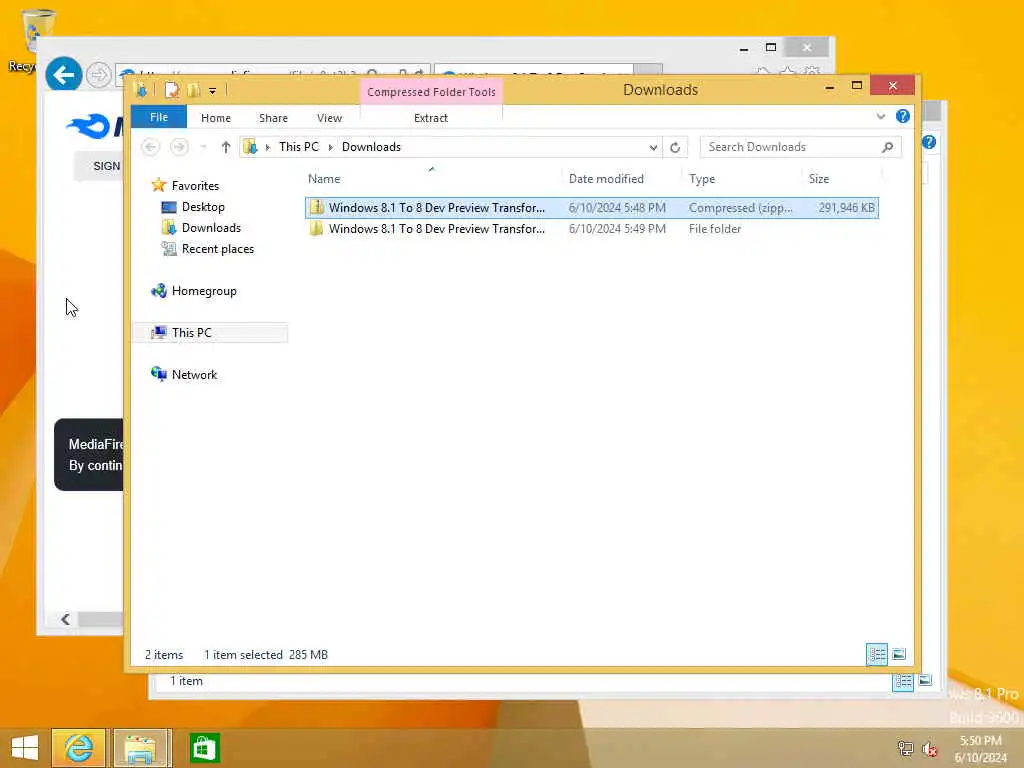Maximize the Downloads window
The image size is (1024, 768).
coord(857,86)
